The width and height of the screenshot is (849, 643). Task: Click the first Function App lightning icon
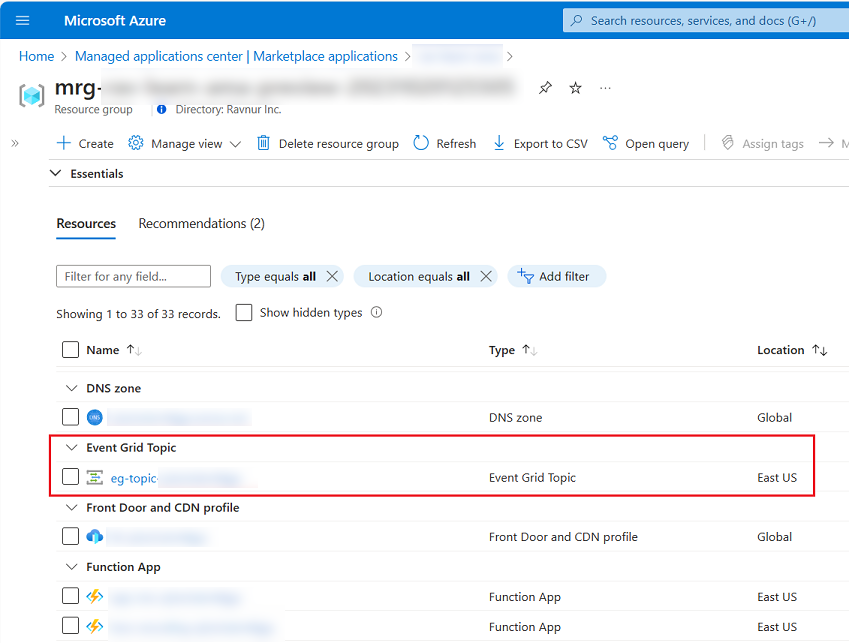coord(95,596)
